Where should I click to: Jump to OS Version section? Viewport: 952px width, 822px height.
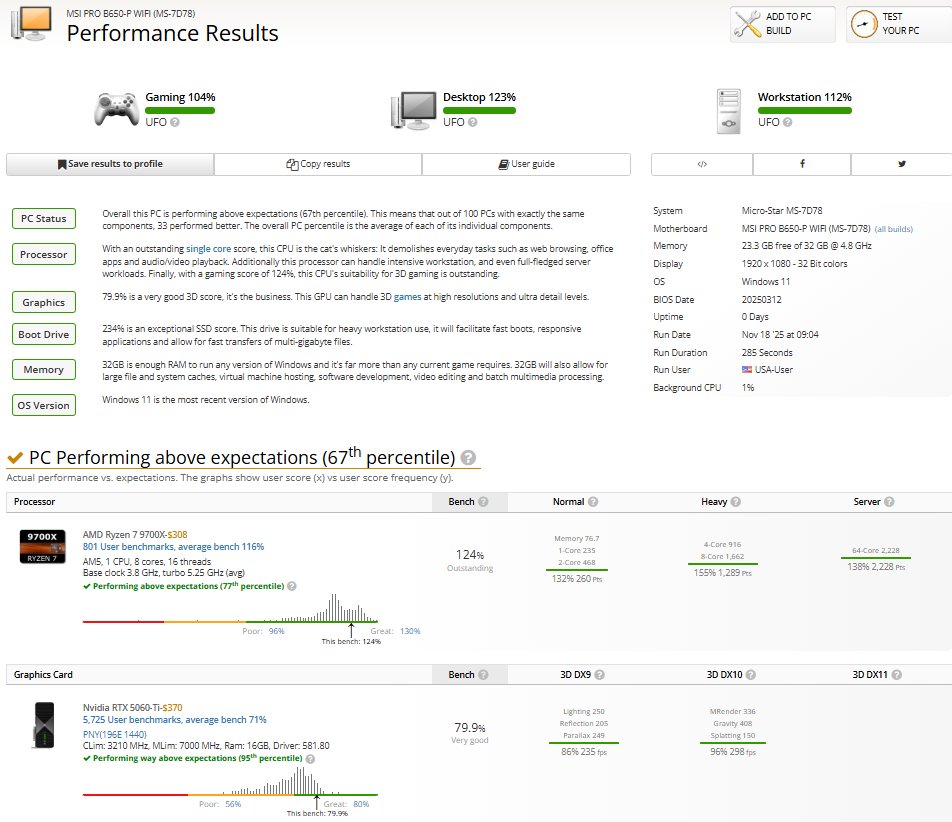(44, 406)
